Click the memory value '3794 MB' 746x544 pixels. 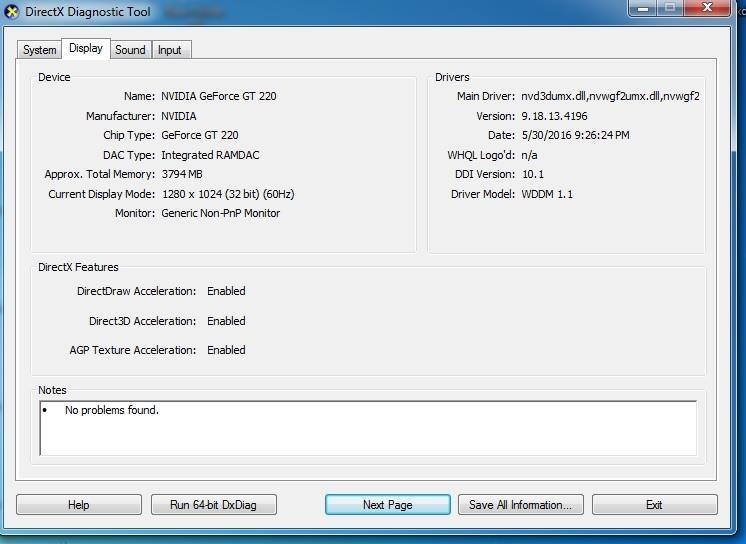point(182,174)
